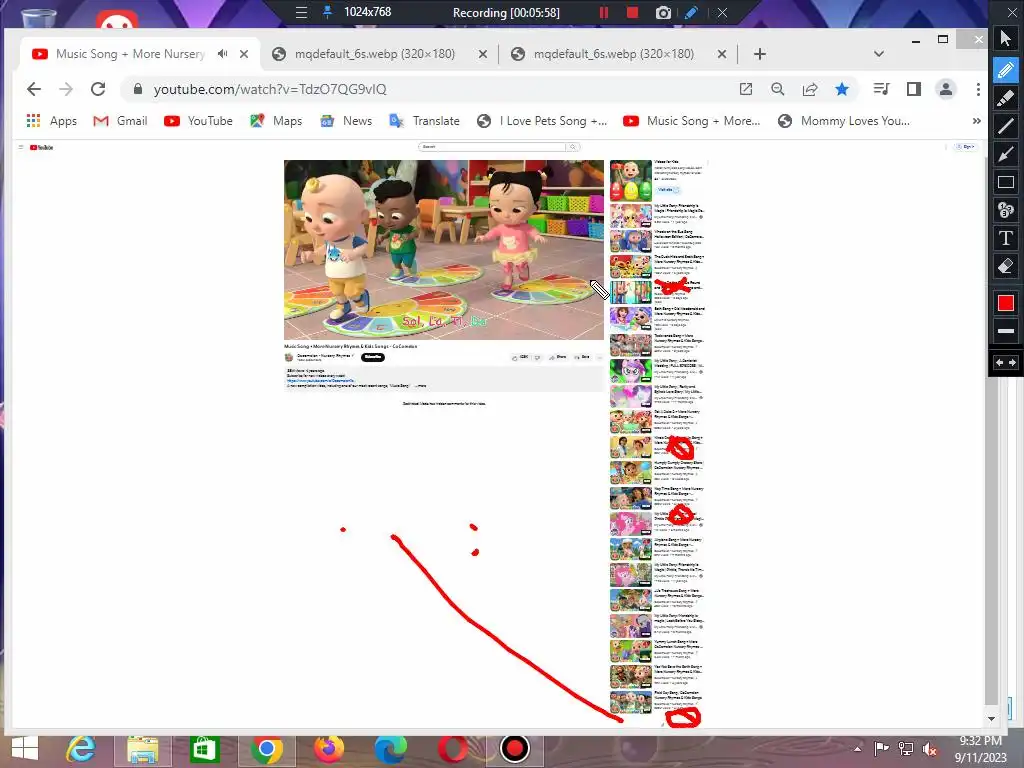Click the YouTube video player

pos(443,249)
